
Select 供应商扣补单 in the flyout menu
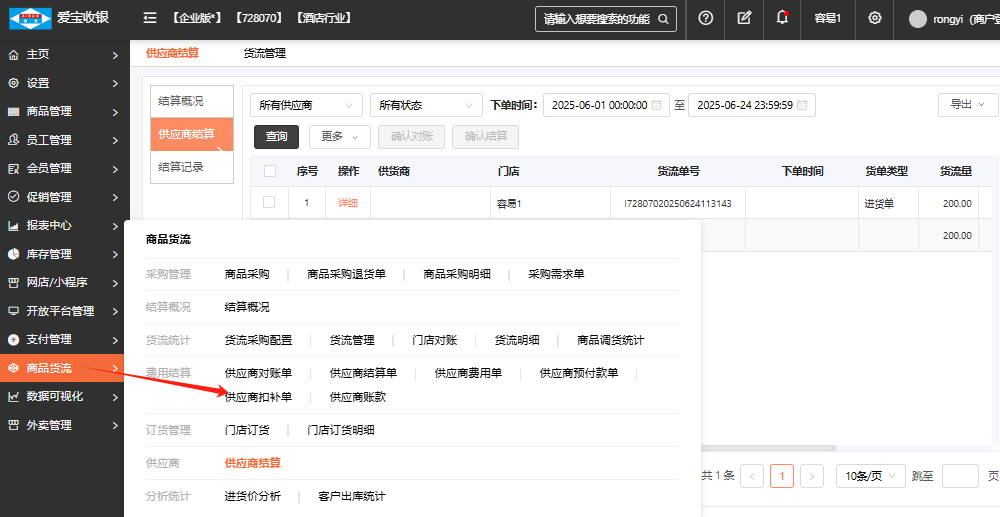[x=258, y=397]
